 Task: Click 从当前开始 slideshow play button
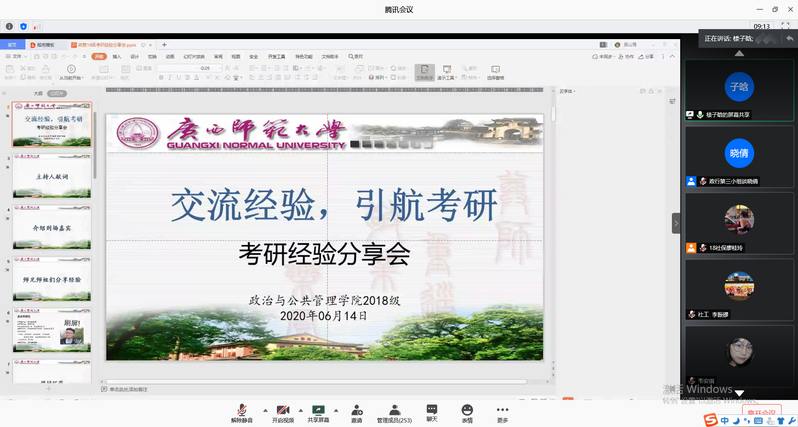pyautogui.click(x=71, y=72)
